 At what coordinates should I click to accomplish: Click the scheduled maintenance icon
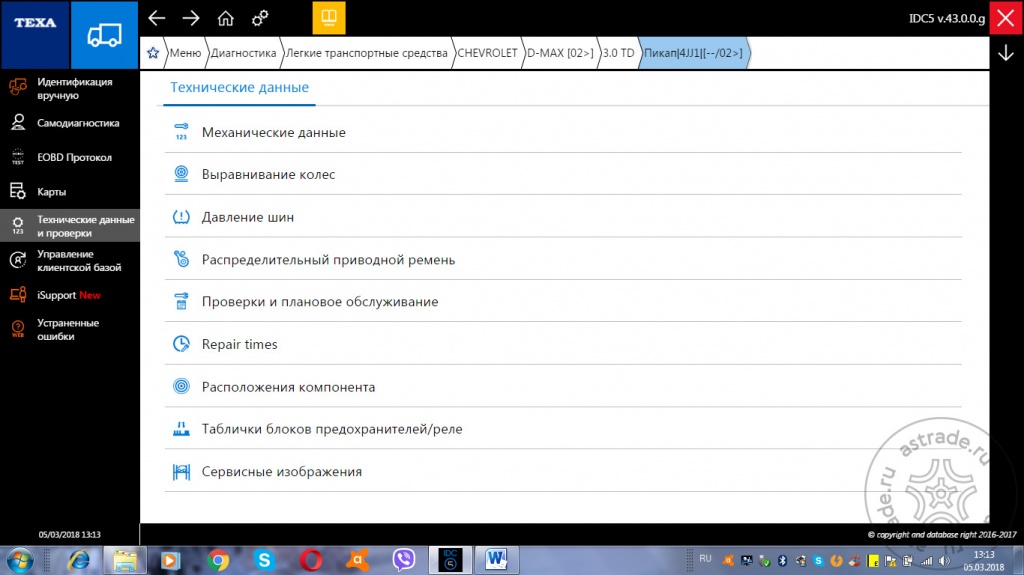181,301
